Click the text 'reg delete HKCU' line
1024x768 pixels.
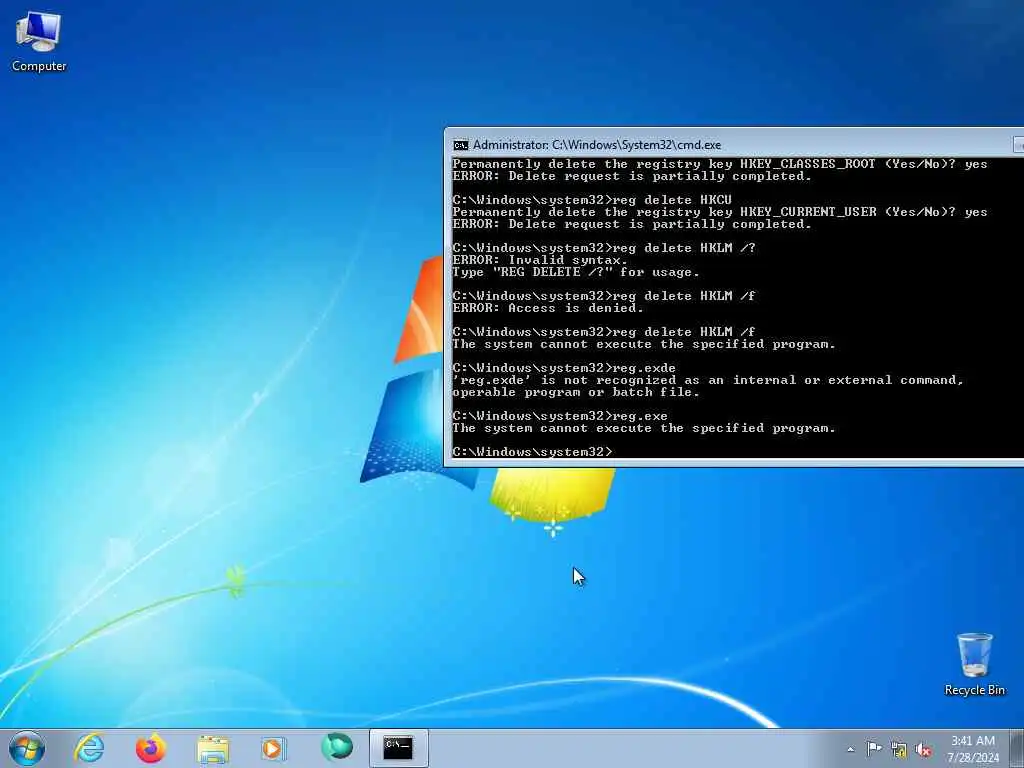[x=592, y=200]
